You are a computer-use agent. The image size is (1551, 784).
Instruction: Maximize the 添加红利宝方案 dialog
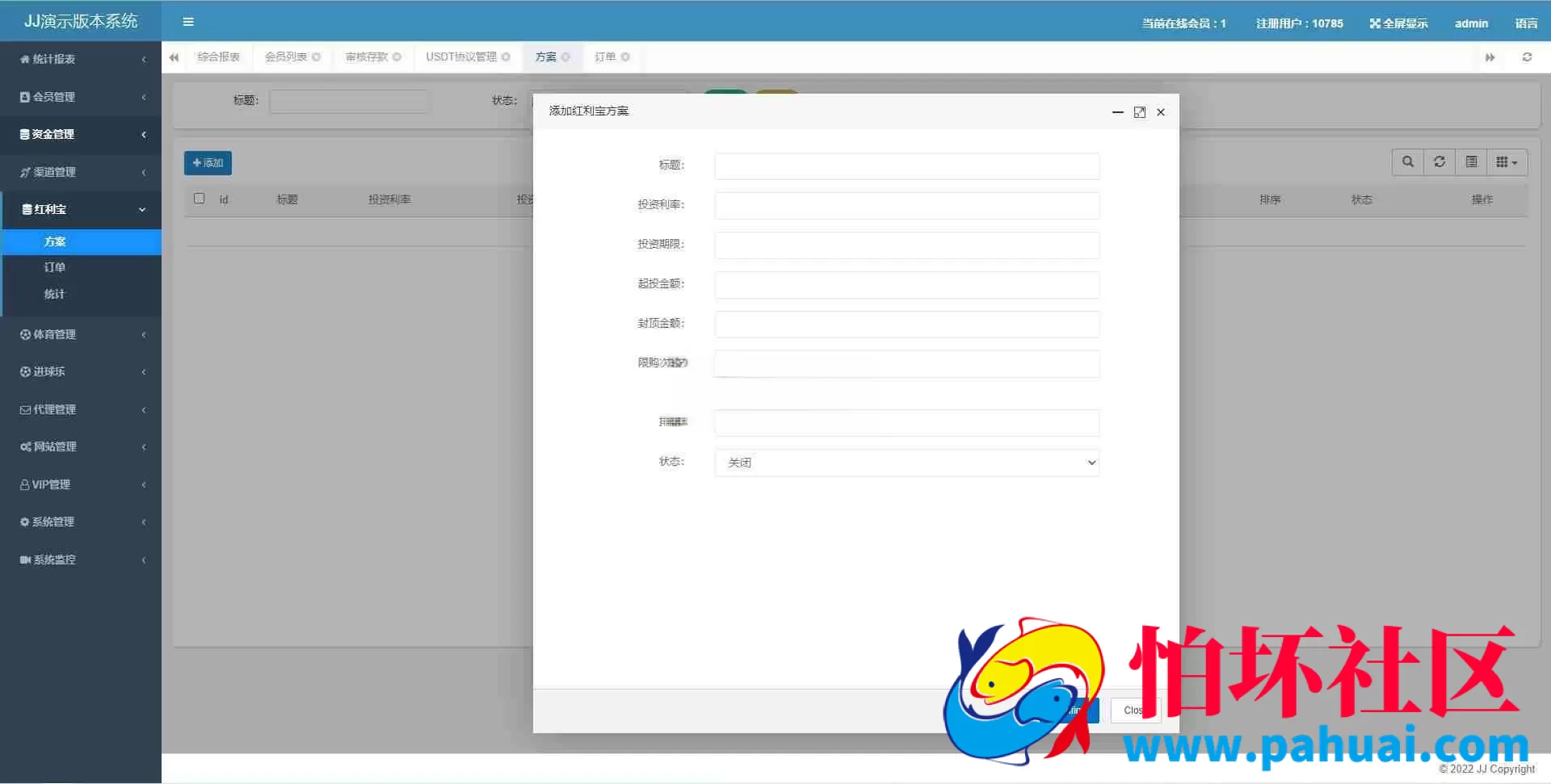[x=1139, y=112]
